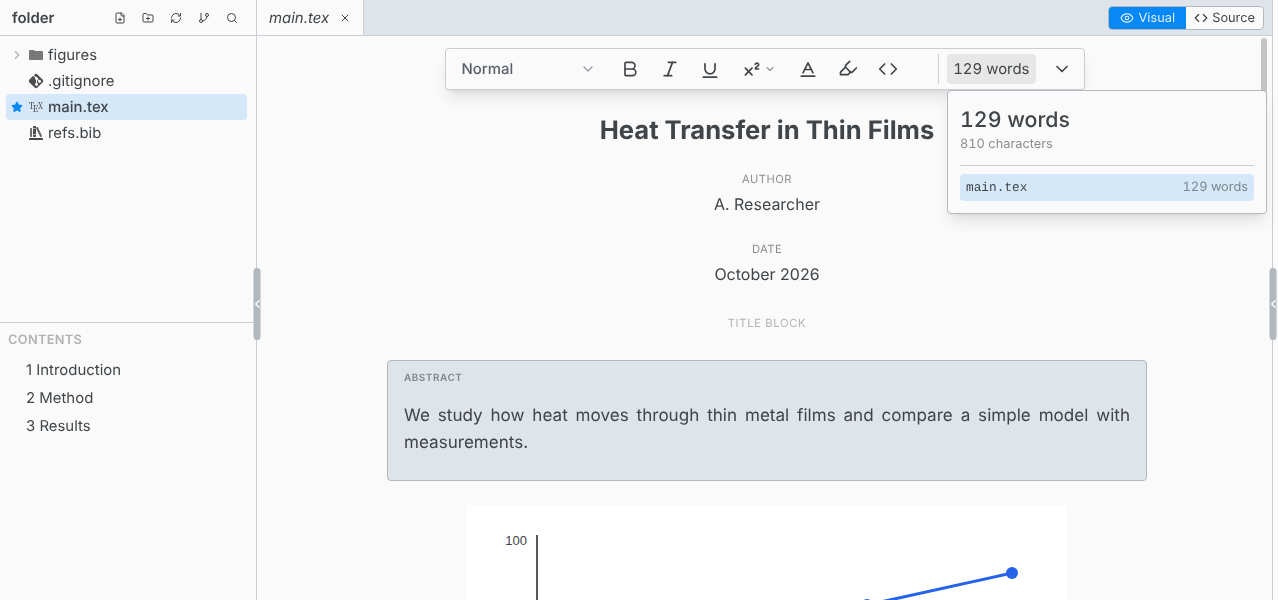This screenshot has height=600, width=1278.
Task: Select the figures folder icon
Action: coord(36,55)
